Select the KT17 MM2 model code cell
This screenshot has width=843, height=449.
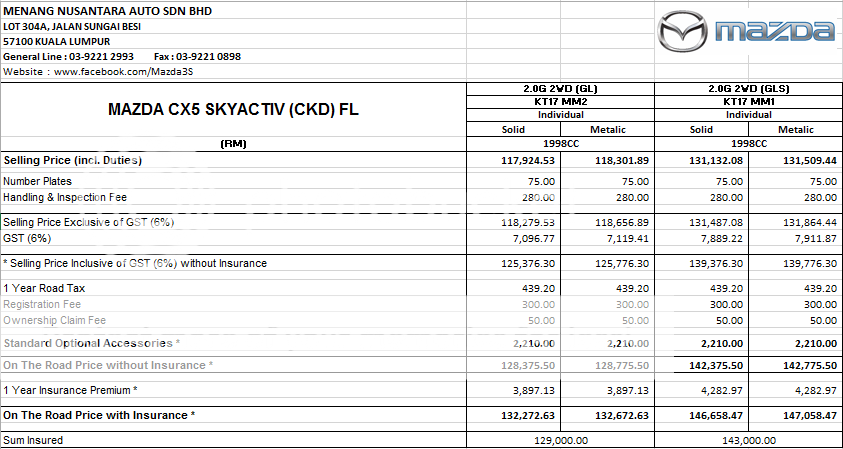pyautogui.click(x=560, y=102)
